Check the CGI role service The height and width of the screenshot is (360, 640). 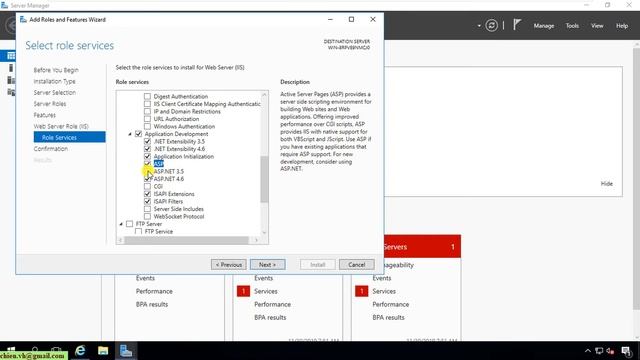[x=147, y=186]
